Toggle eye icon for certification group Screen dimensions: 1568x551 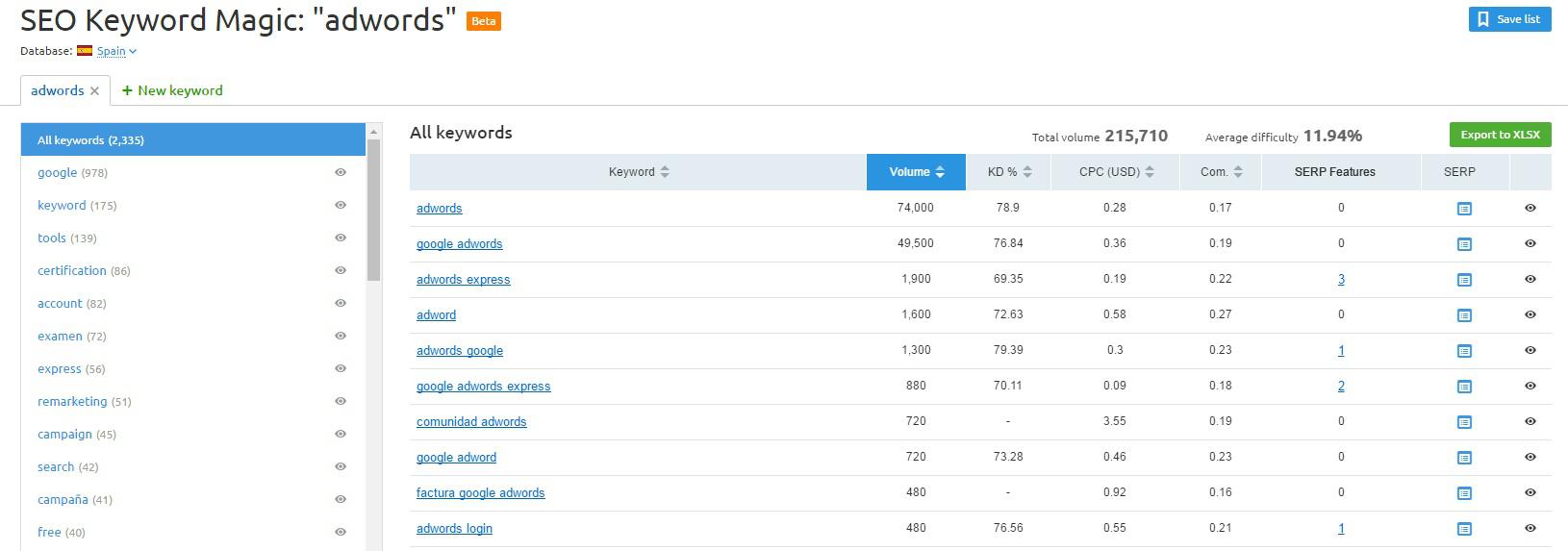pos(341,270)
